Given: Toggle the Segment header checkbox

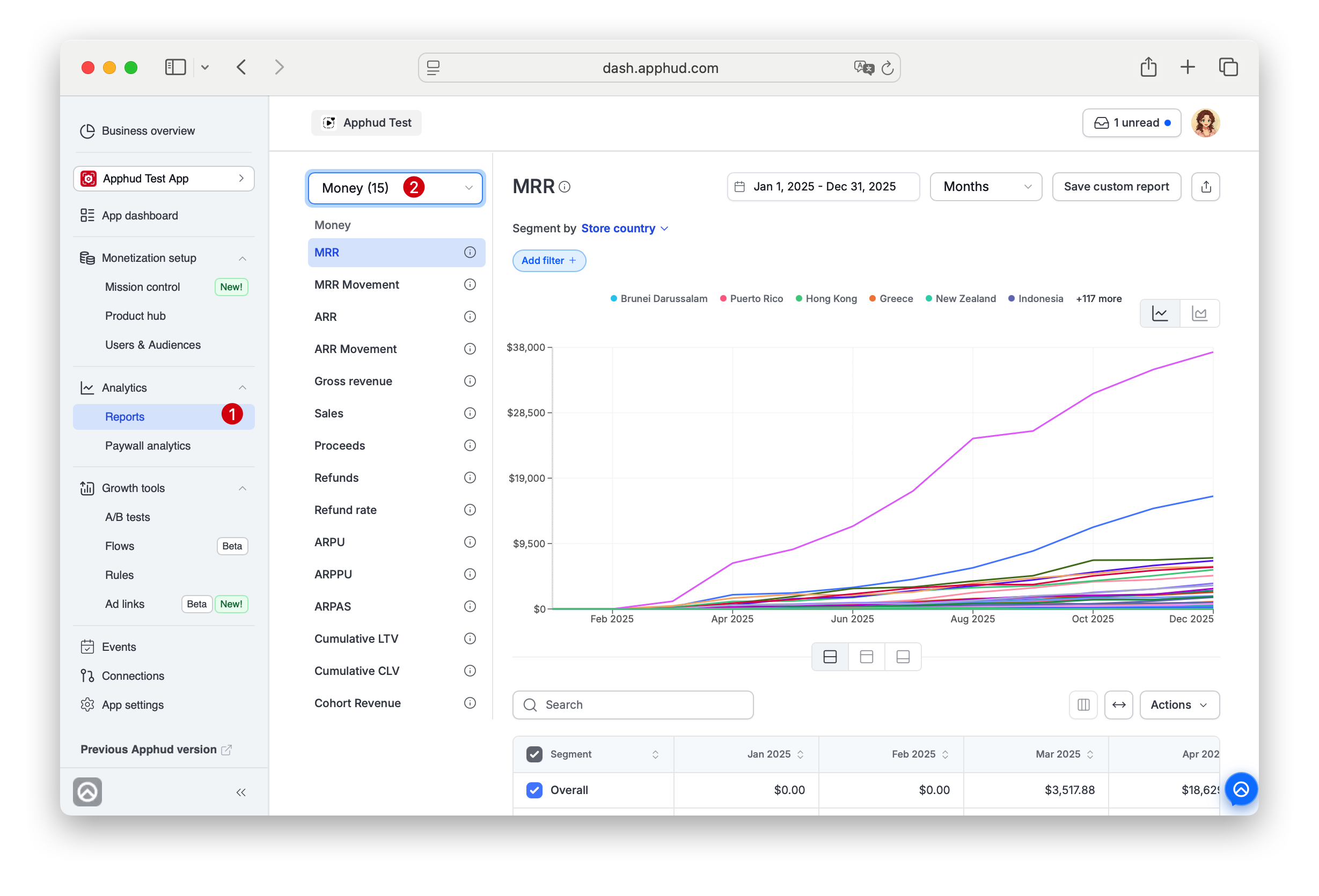Looking at the screenshot, I should pos(534,754).
